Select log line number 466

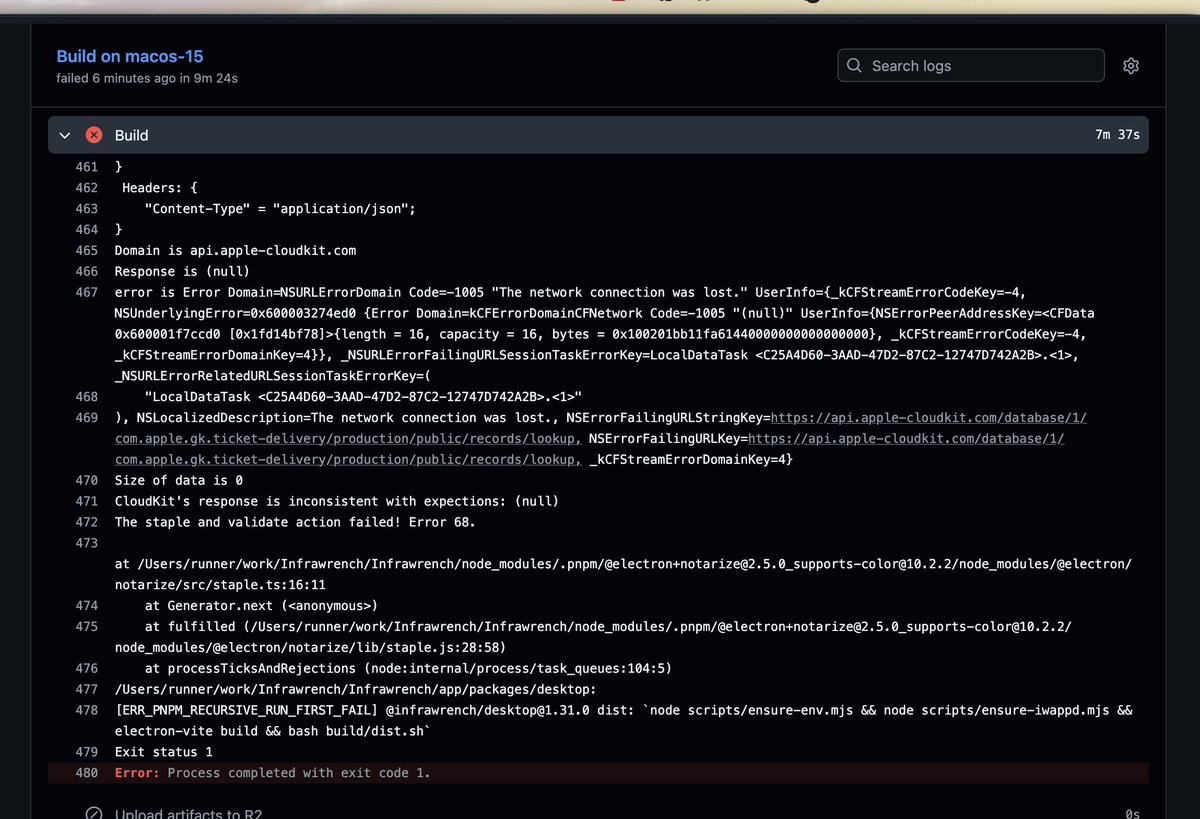pos(86,271)
